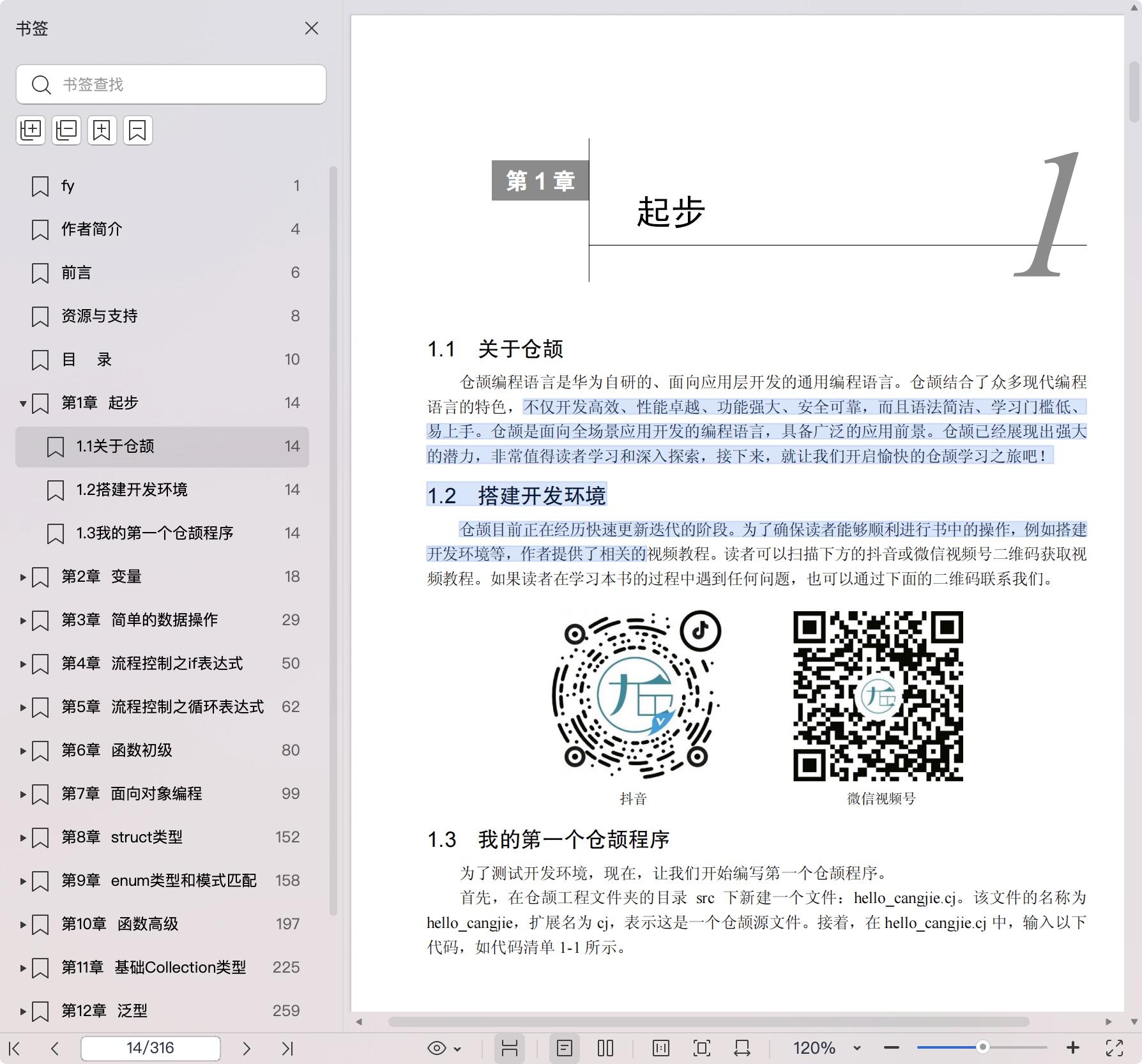Expand 第12章 泛型 bookmark
Image resolution: width=1142 pixels, height=1064 pixels.
point(23,1011)
